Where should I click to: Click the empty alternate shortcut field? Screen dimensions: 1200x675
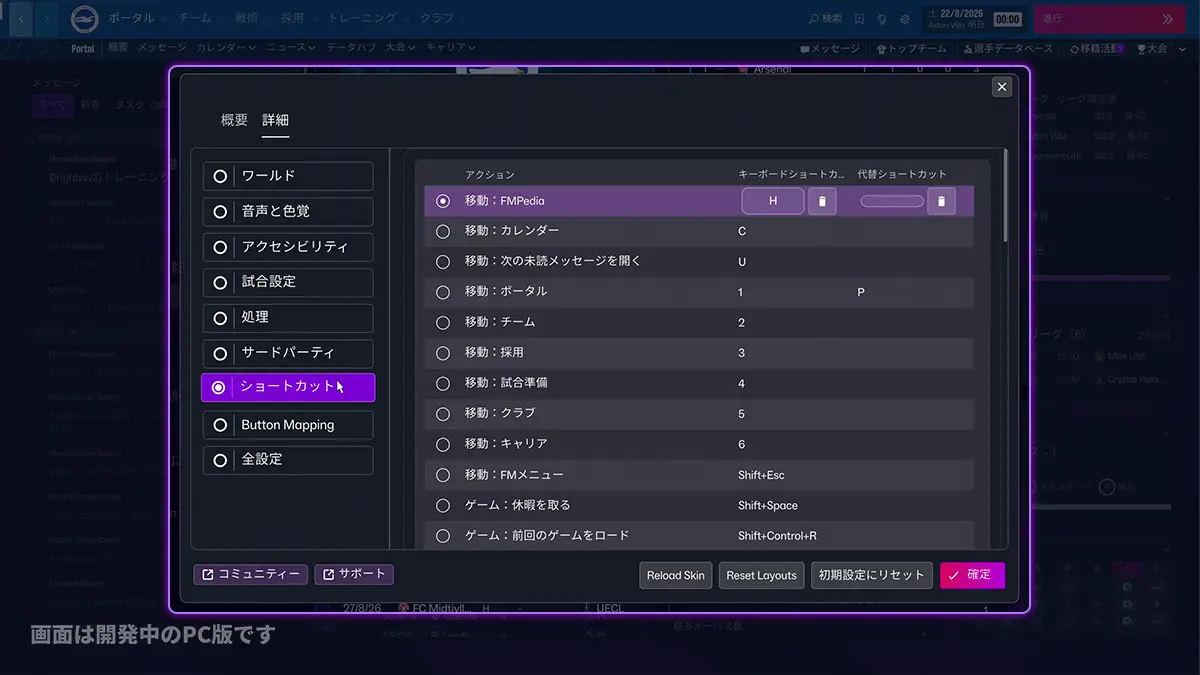[892, 201]
